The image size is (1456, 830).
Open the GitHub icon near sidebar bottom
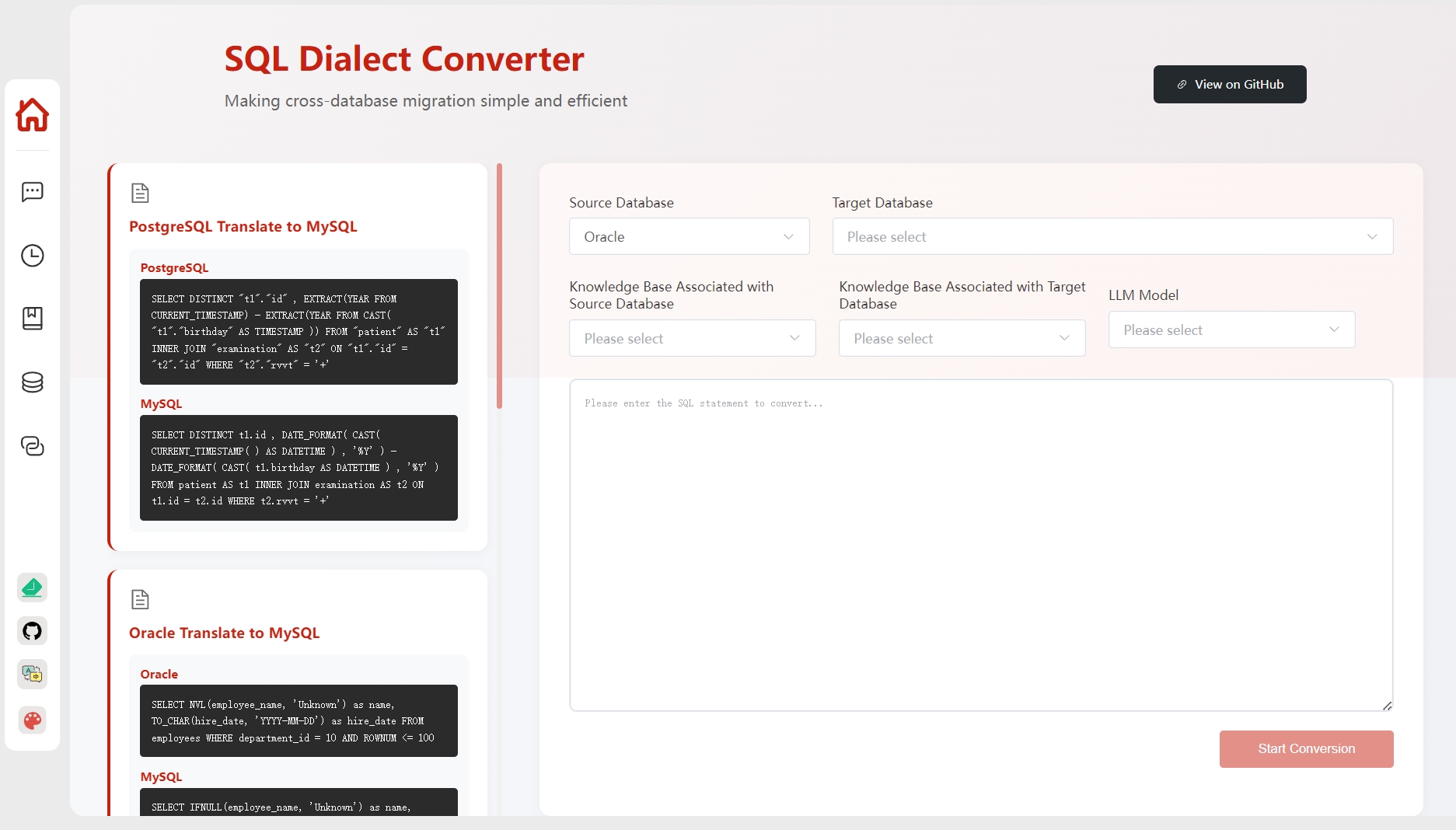coord(32,630)
